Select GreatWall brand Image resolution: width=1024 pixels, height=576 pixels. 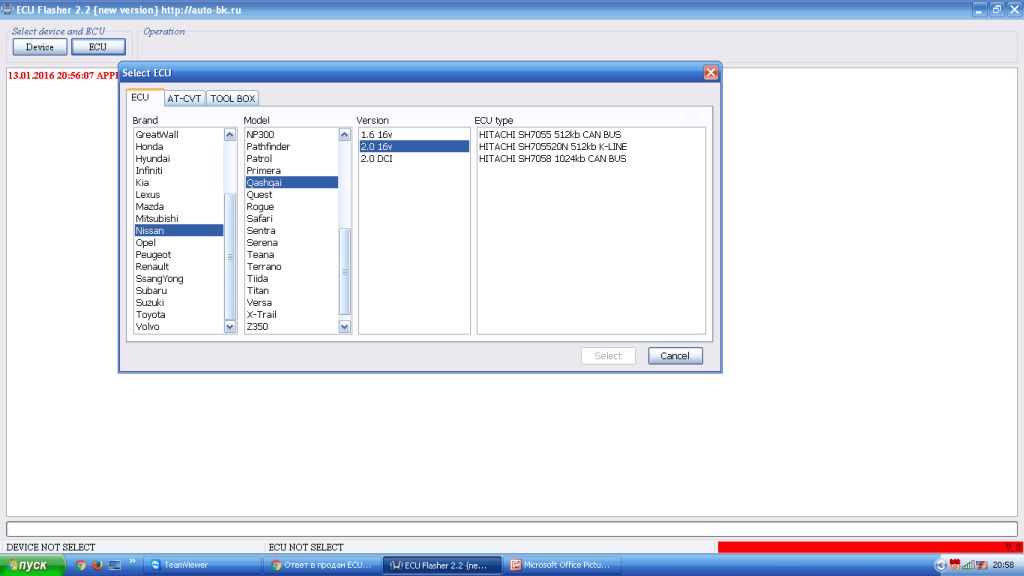tap(178, 135)
